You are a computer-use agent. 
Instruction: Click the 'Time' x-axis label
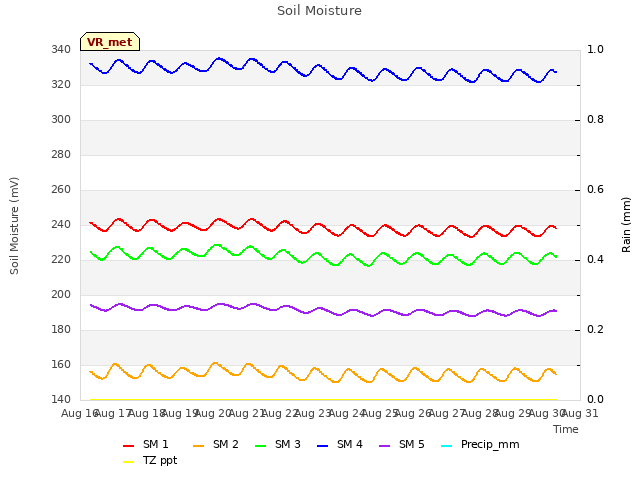566,429
